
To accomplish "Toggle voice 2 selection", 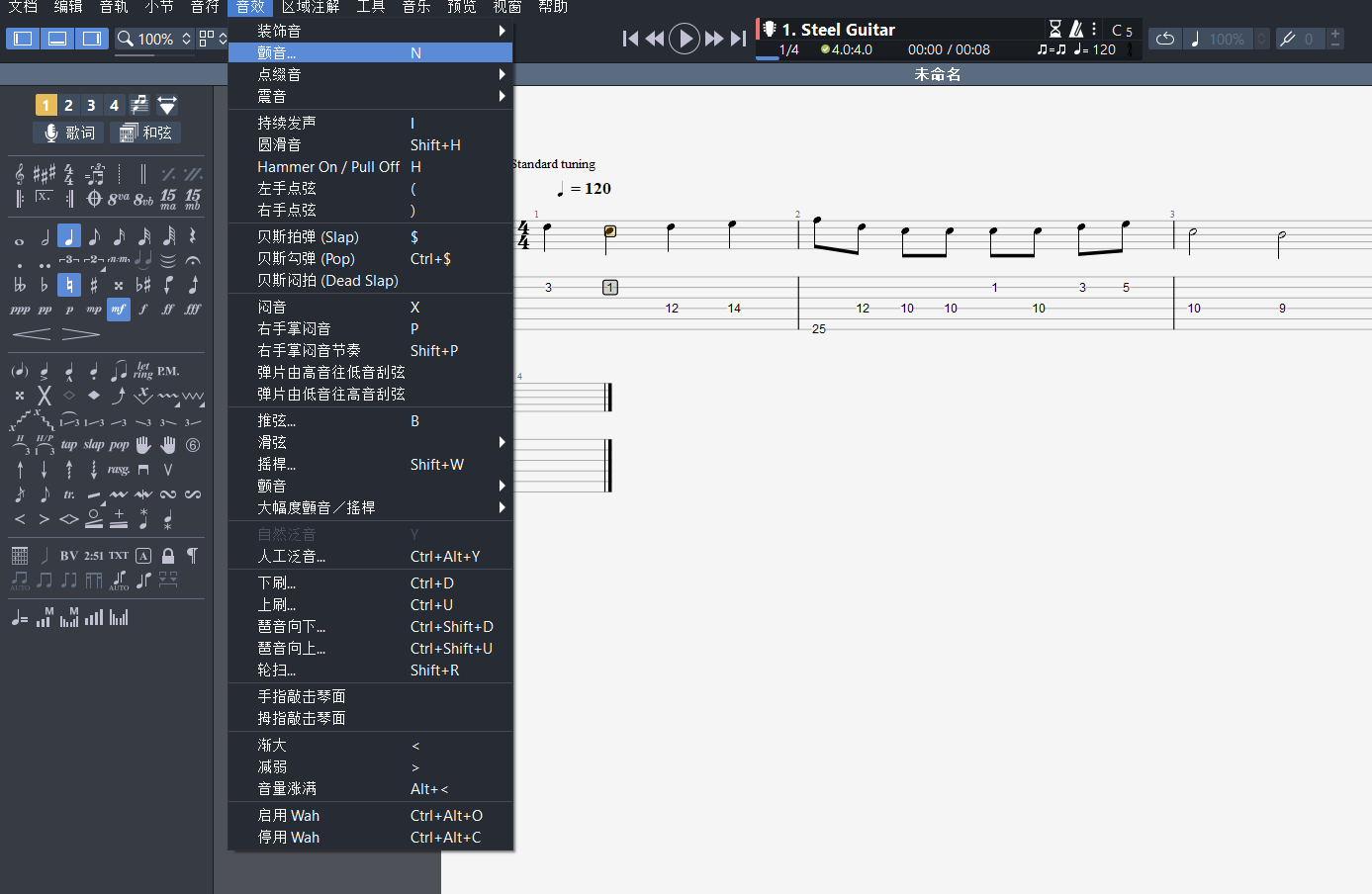I will pos(67,105).
